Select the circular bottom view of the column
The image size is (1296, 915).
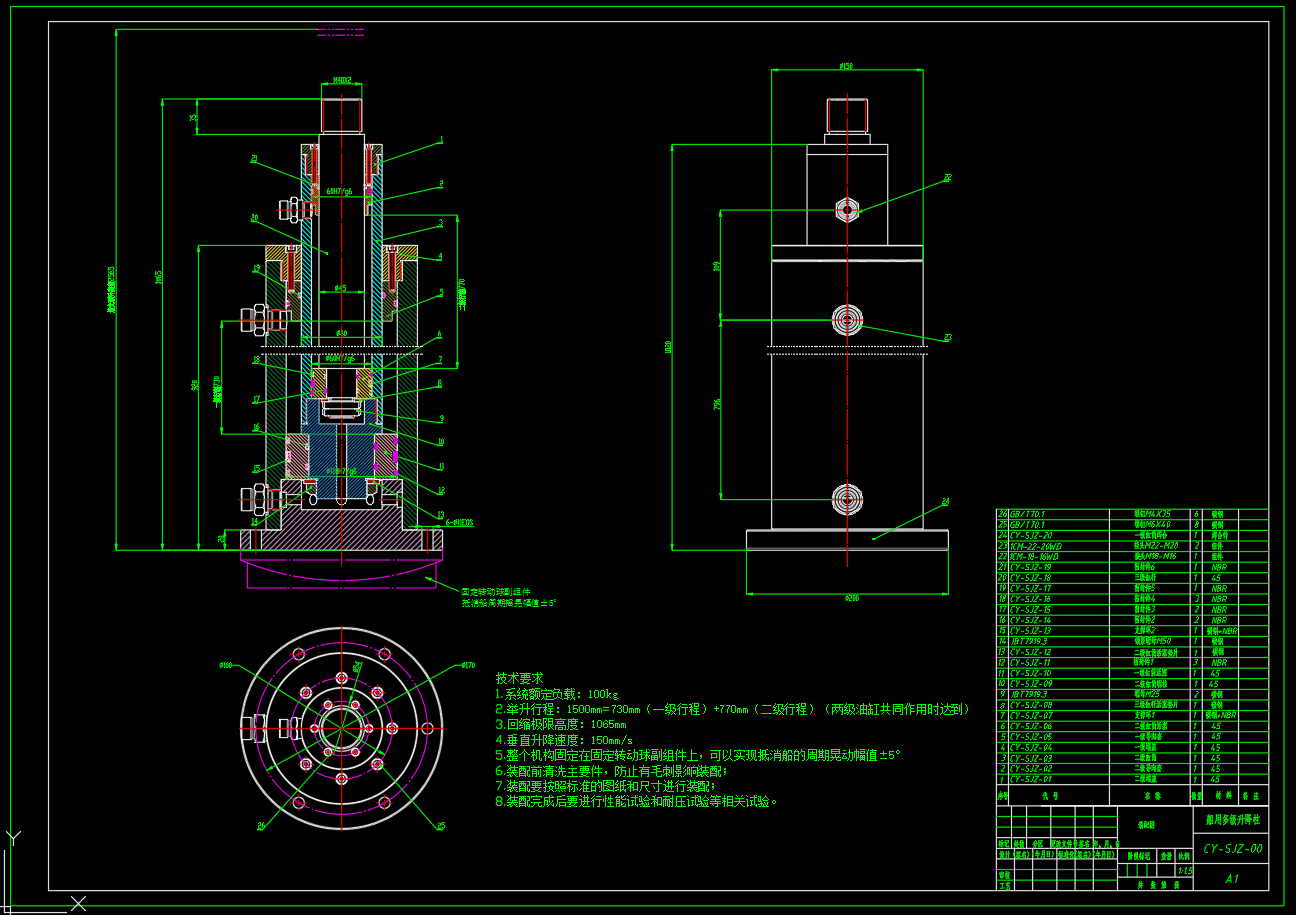pos(340,730)
